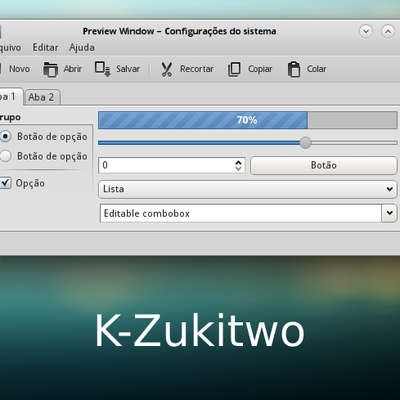Click the 70% progress bar

coord(248,120)
